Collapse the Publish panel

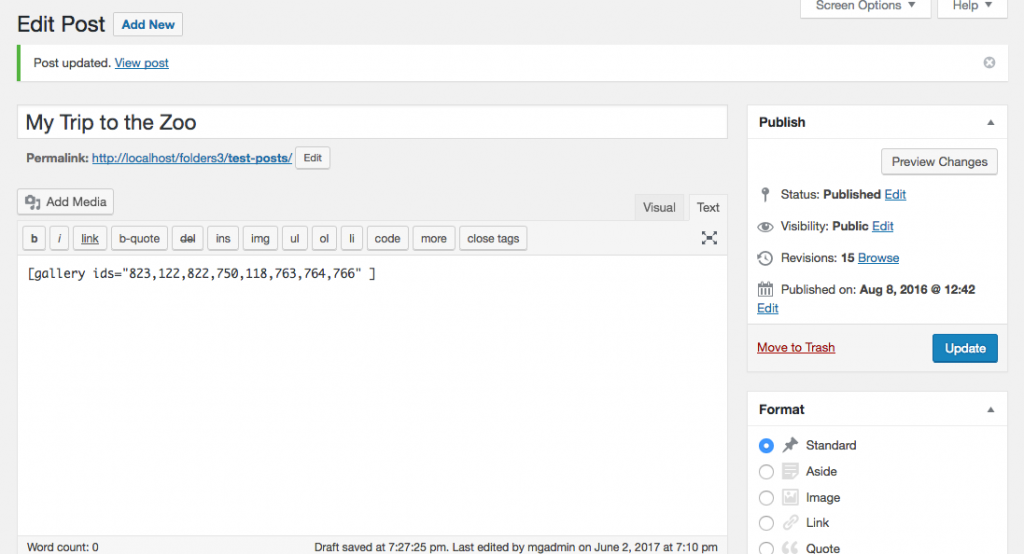[991, 123]
